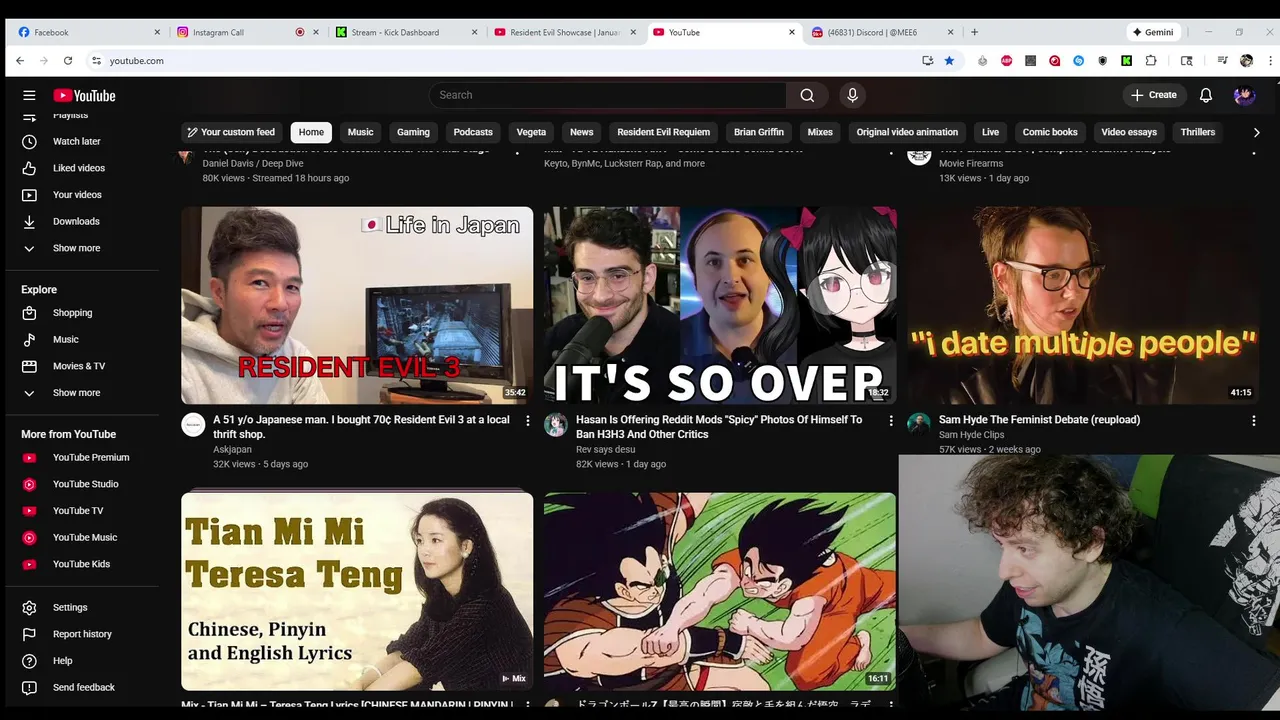Image resolution: width=1280 pixels, height=720 pixels.
Task: Switch to the Stream - Kick Dashboard tab
Action: [x=407, y=32]
